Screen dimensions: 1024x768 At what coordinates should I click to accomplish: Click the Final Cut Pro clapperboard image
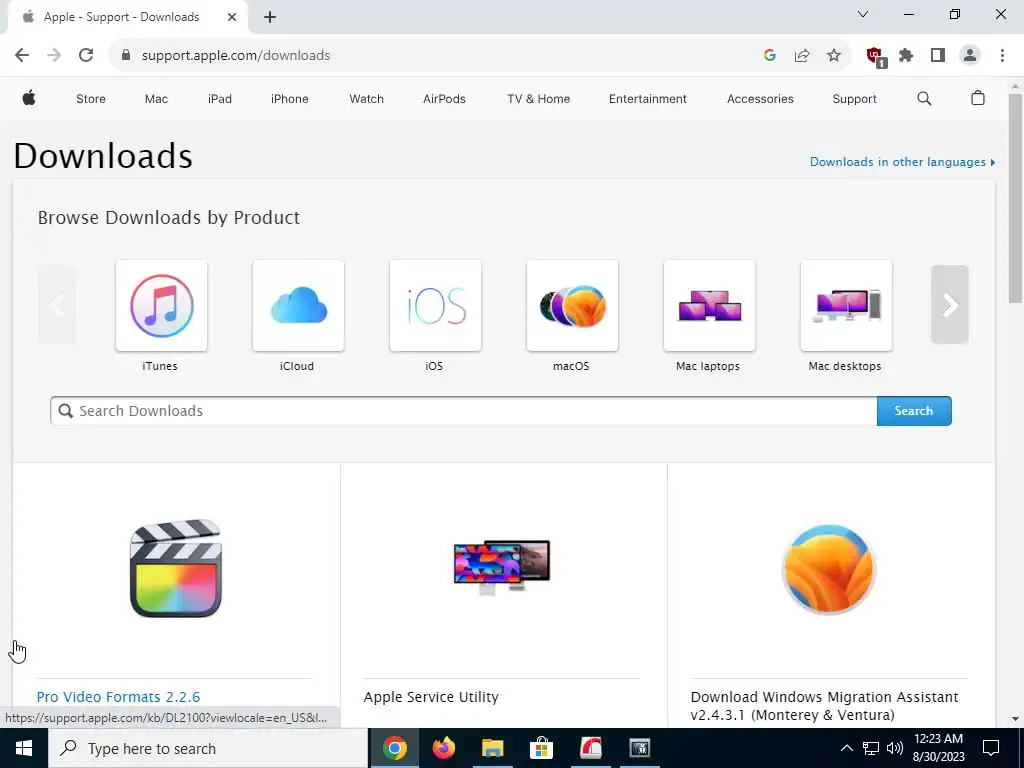coord(176,569)
